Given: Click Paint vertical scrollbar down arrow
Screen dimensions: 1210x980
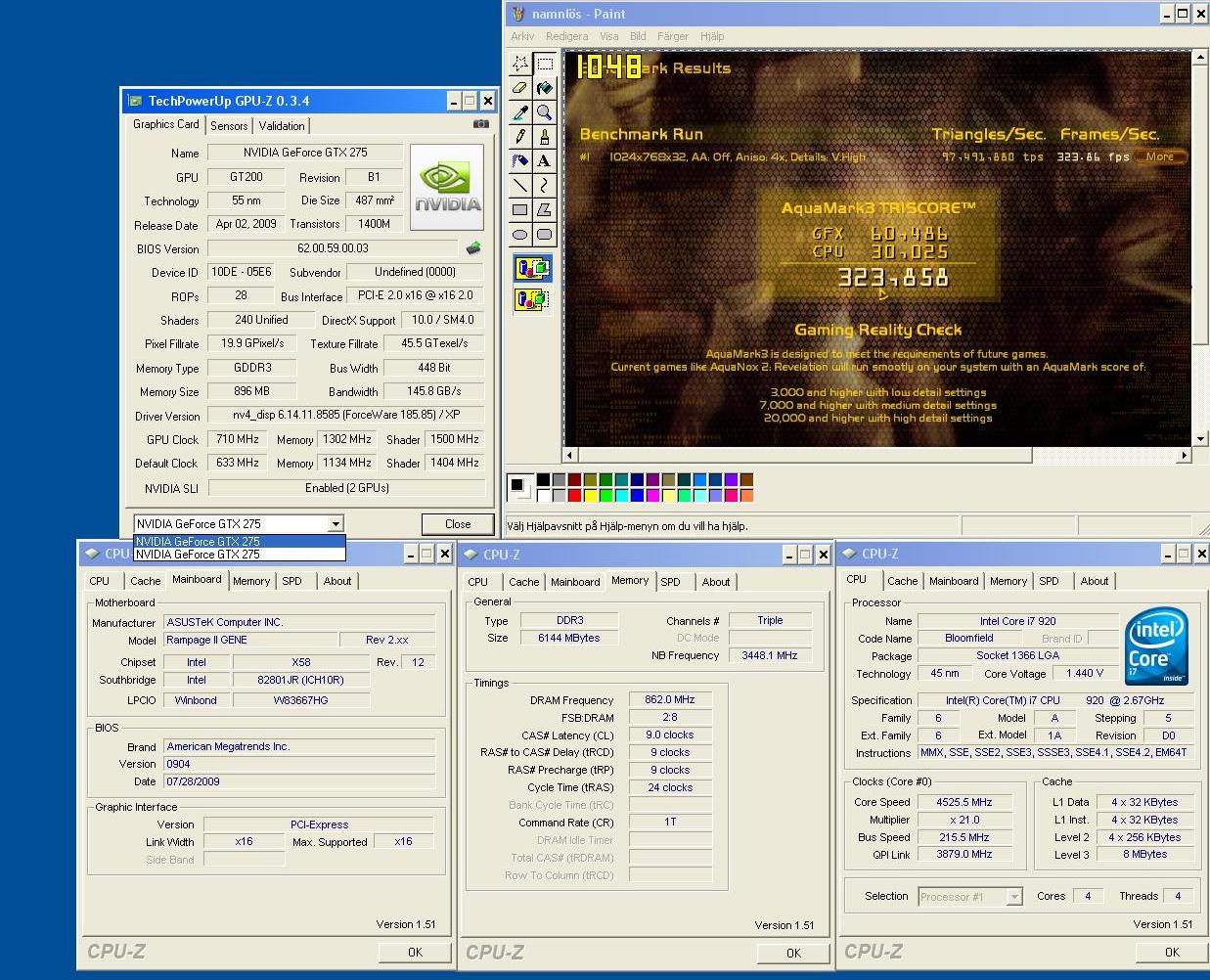Looking at the screenshot, I should (x=1200, y=439).
